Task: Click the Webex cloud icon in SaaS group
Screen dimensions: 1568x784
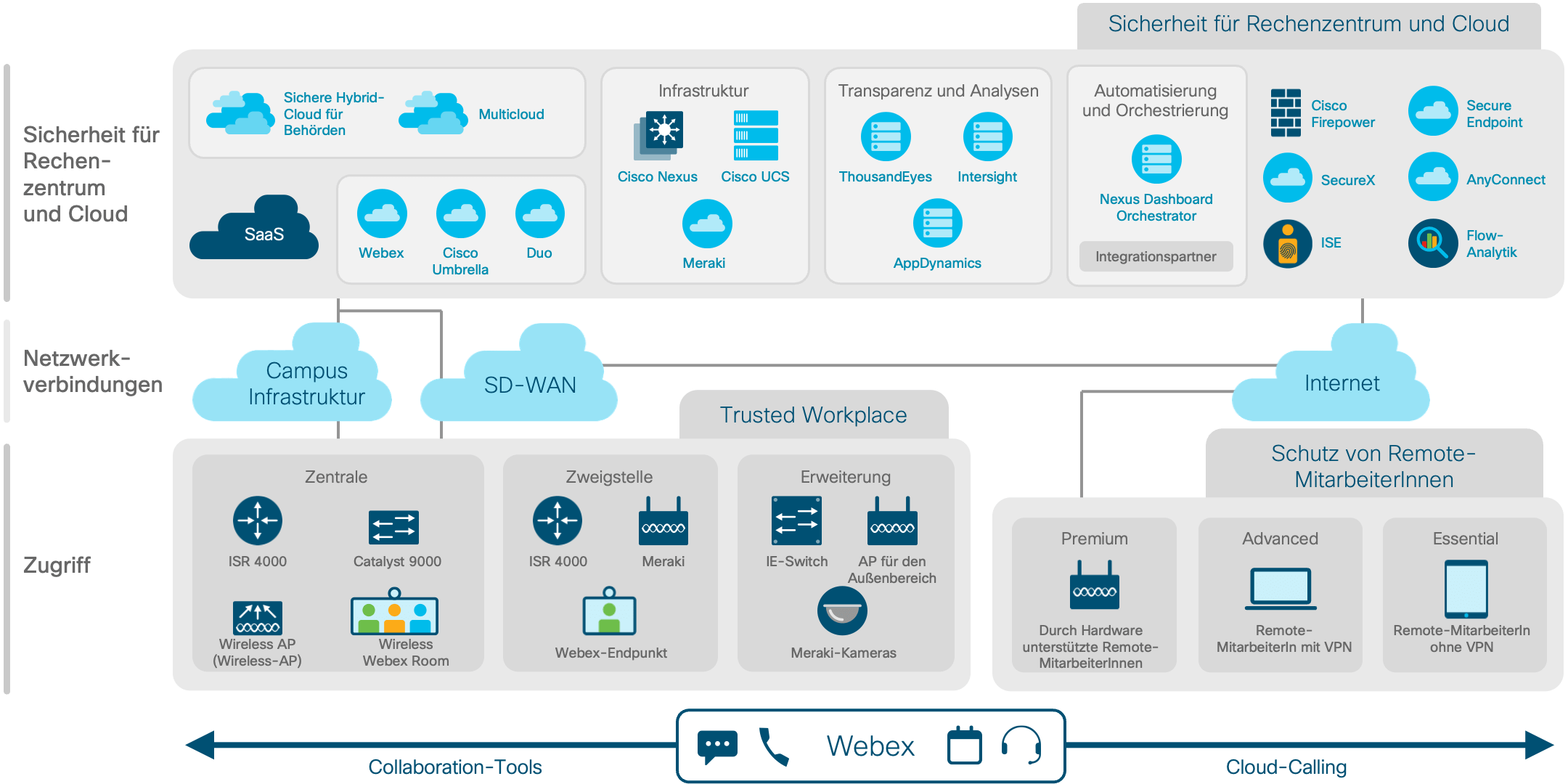Action: point(382,213)
